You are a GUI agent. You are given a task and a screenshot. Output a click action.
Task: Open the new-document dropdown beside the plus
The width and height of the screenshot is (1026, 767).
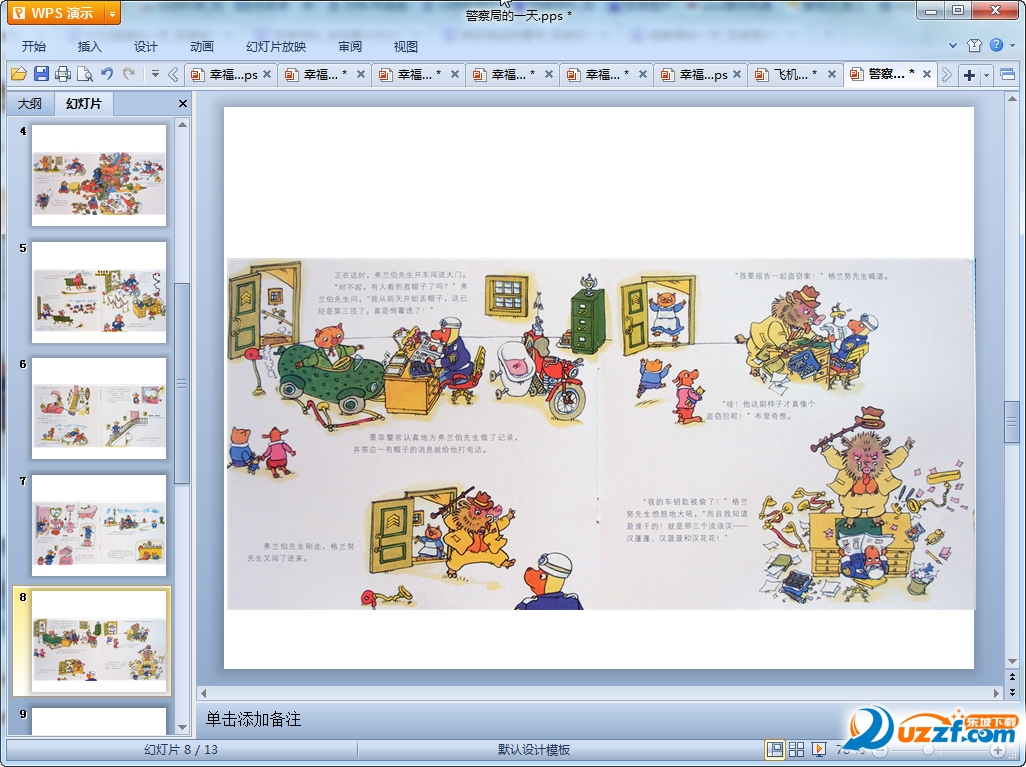point(986,75)
